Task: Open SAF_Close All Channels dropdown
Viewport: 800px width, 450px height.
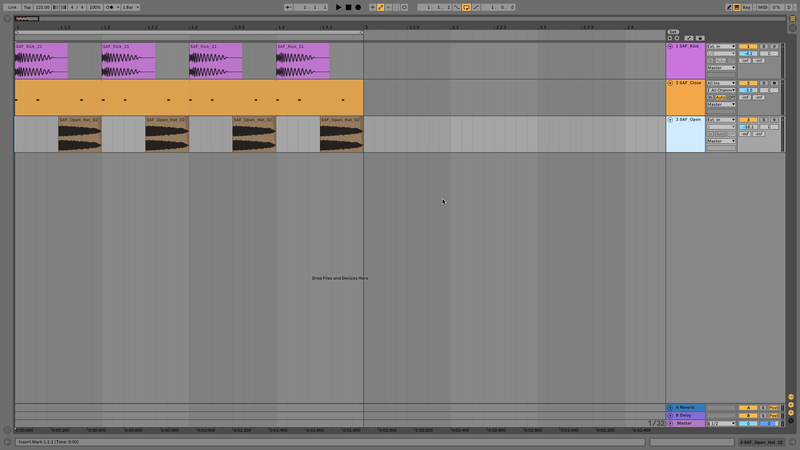Action: point(721,90)
